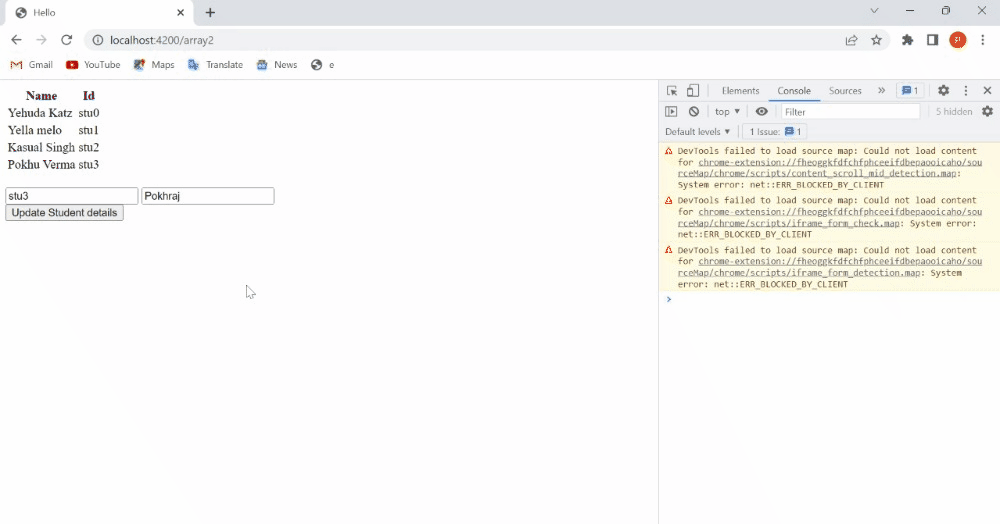Open the issues badge in DevTools toolbar

click(x=910, y=91)
